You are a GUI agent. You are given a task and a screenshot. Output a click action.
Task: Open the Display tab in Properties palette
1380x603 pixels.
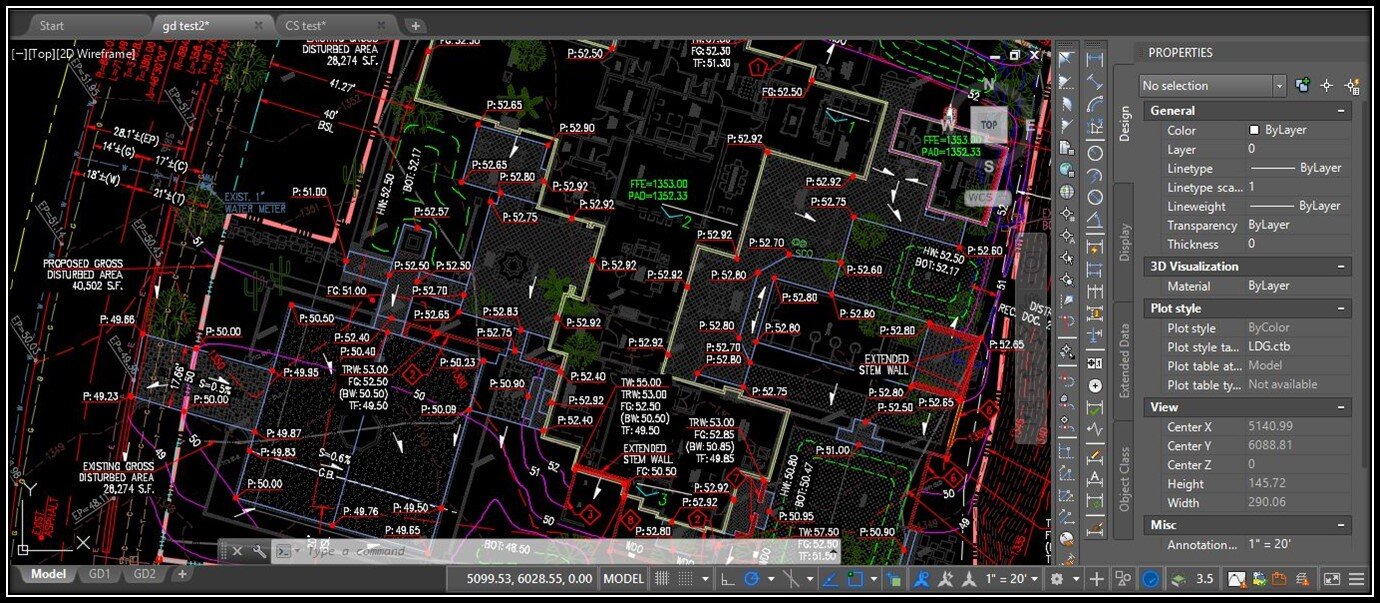[x=1124, y=242]
